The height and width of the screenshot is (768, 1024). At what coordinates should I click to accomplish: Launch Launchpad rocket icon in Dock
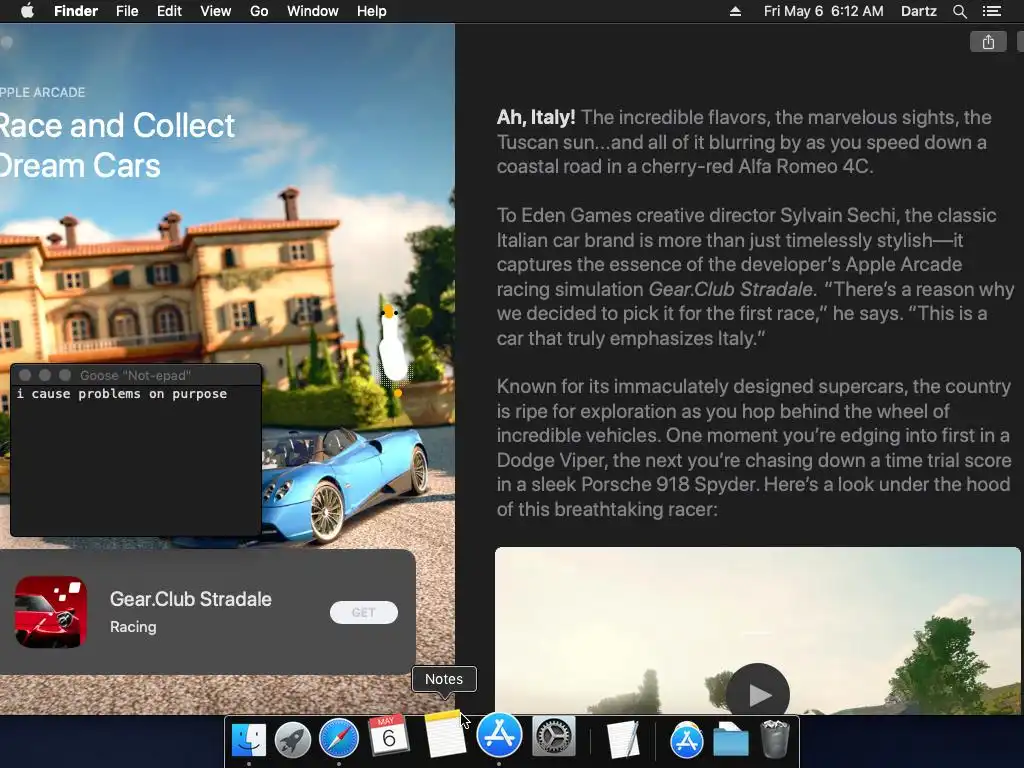(293, 739)
